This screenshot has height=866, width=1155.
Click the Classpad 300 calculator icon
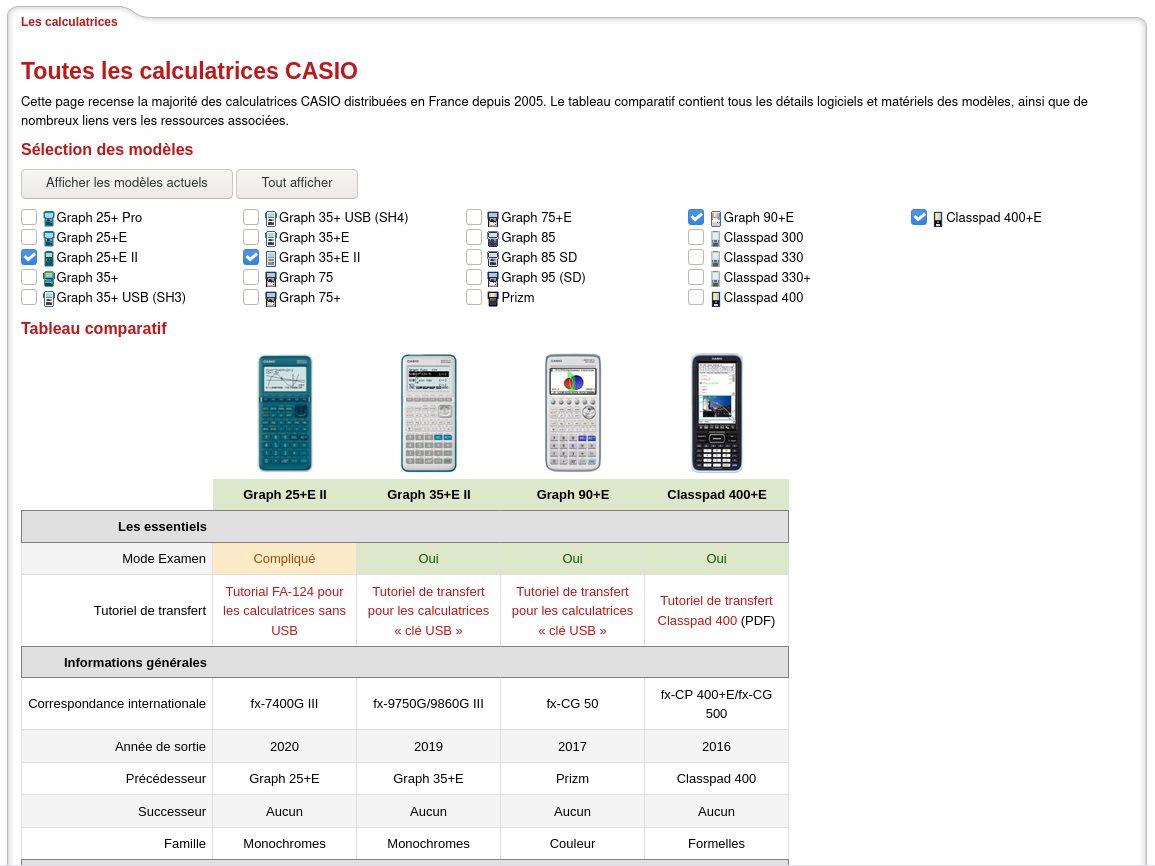(716, 239)
